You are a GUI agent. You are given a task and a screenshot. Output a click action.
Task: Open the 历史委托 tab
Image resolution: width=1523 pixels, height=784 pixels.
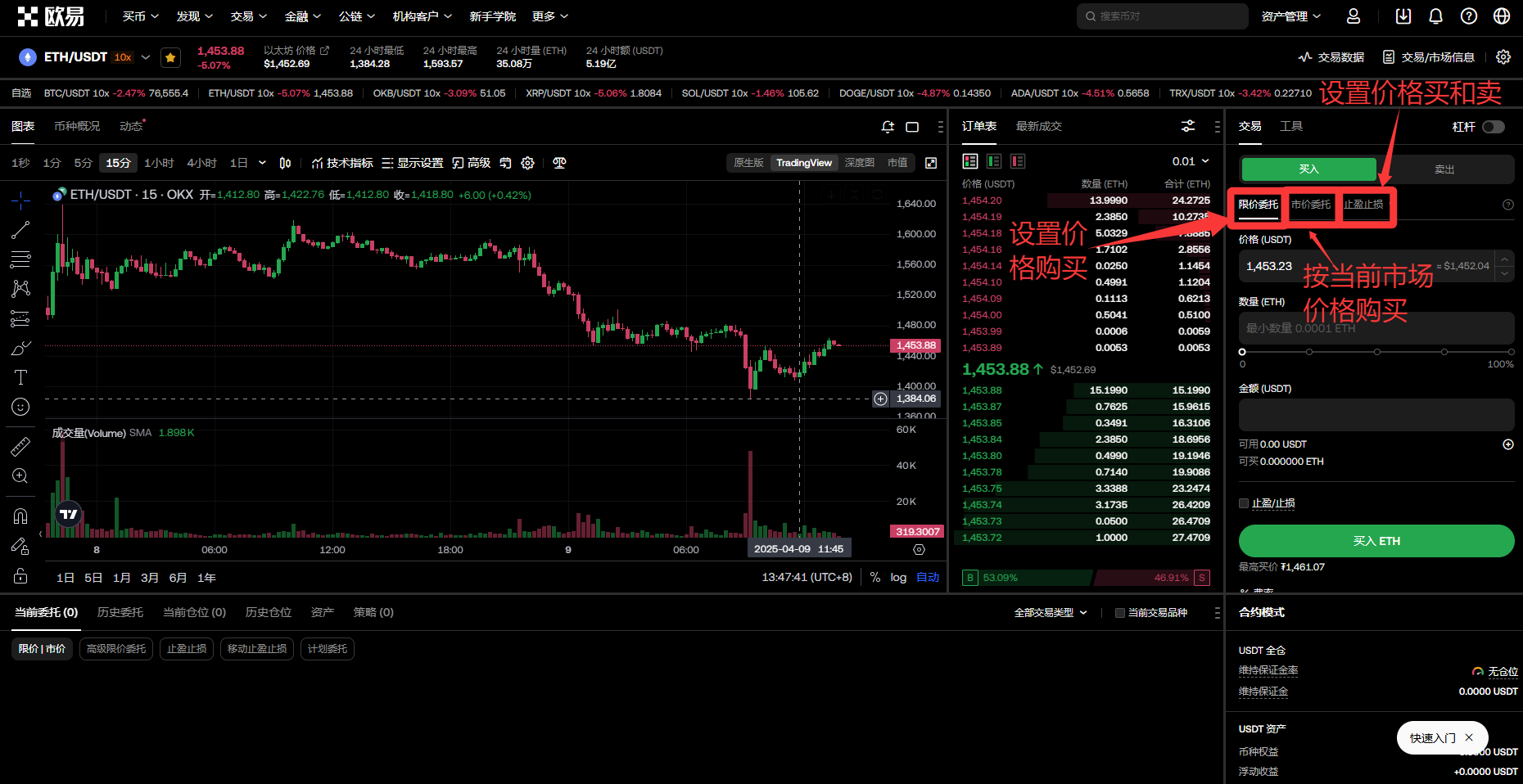pyautogui.click(x=120, y=612)
